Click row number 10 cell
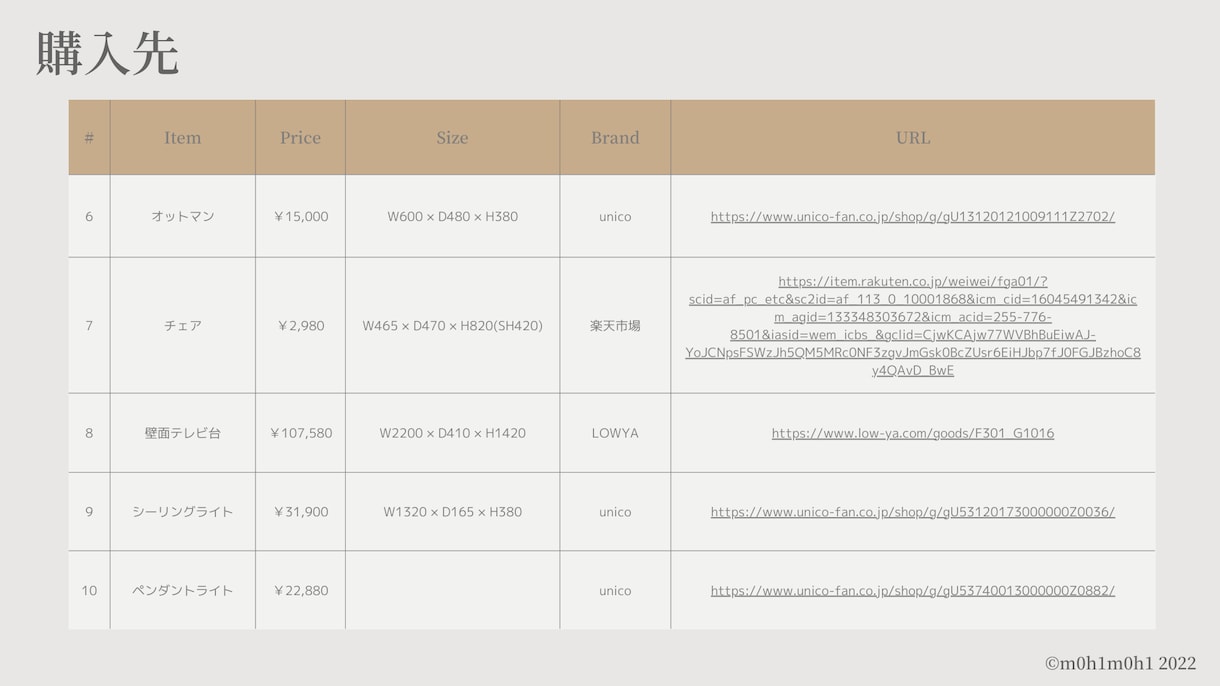 pyautogui.click(x=89, y=591)
